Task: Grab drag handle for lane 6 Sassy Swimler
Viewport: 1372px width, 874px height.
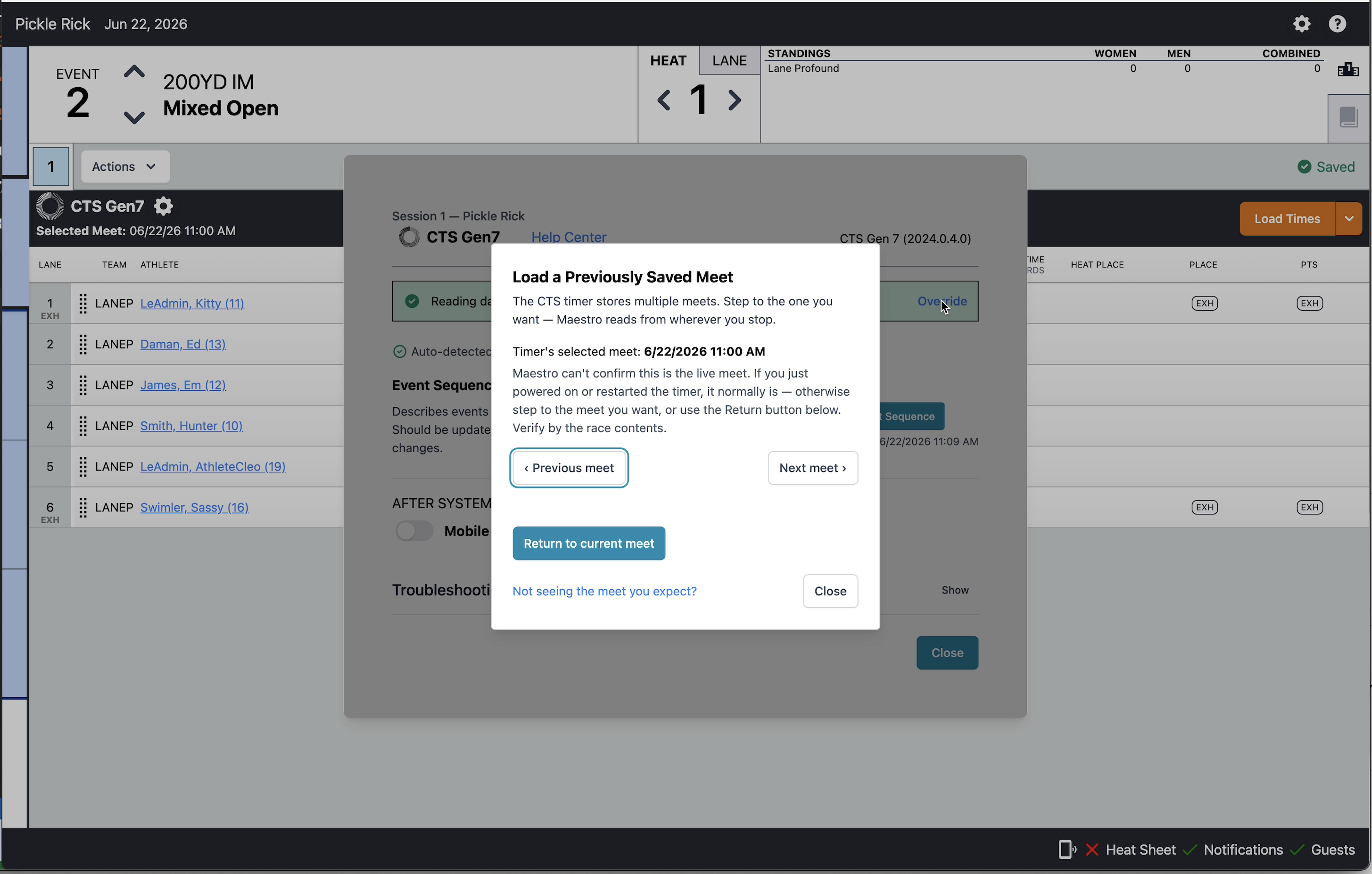Action: point(83,508)
